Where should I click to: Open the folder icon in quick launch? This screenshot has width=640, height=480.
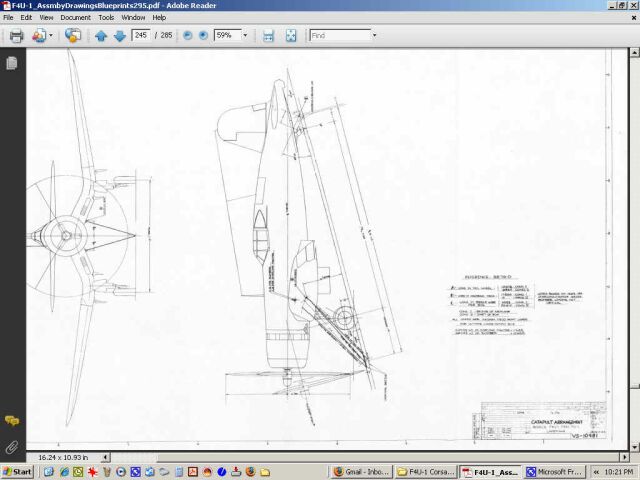(265, 472)
